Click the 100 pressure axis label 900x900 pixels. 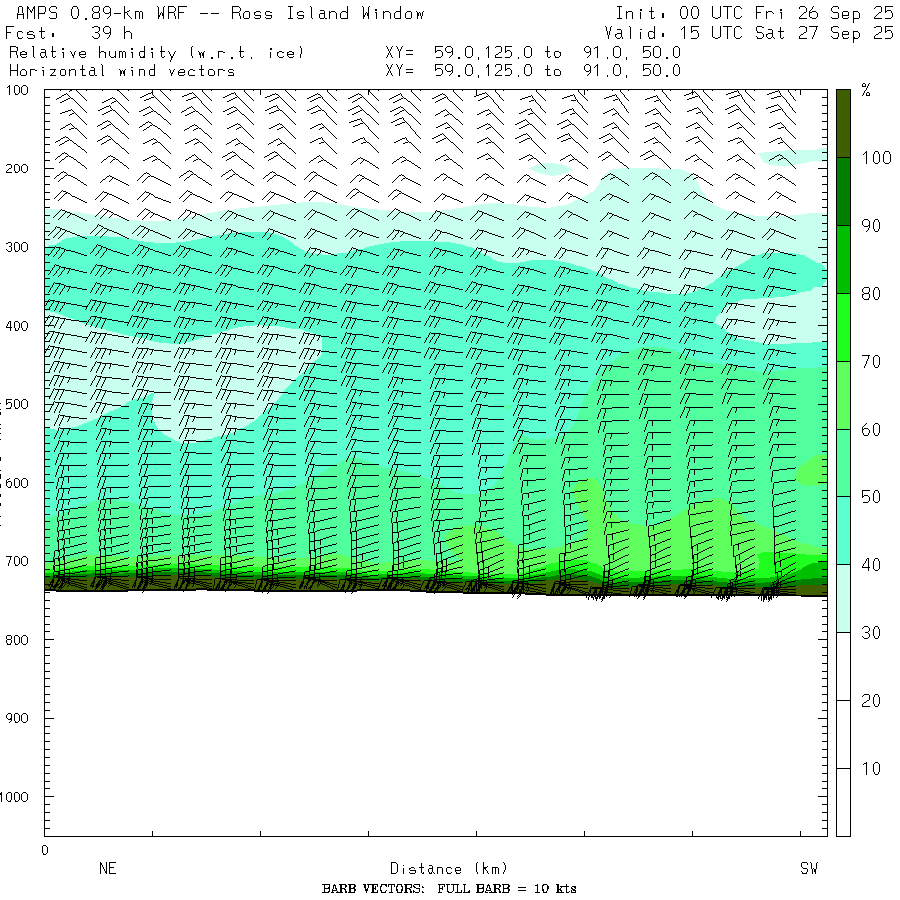17,90
